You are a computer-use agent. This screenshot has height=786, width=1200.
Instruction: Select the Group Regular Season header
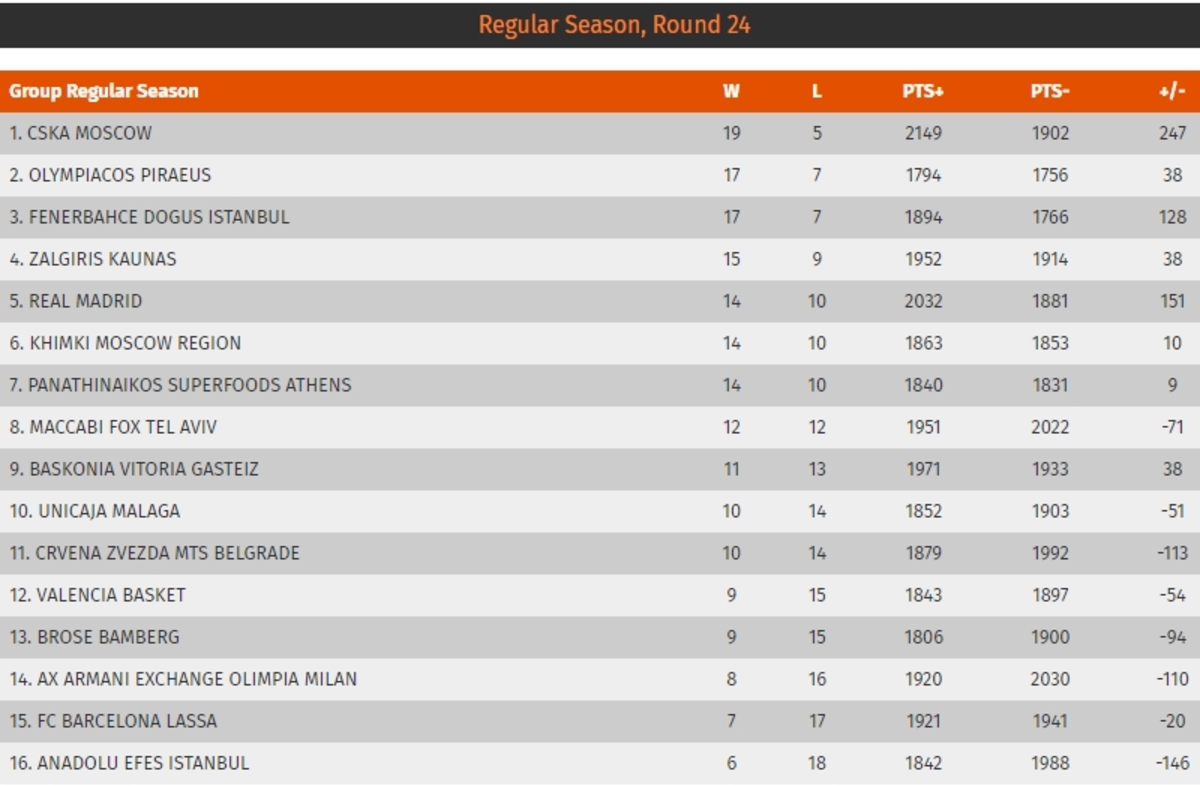(x=104, y=91)
